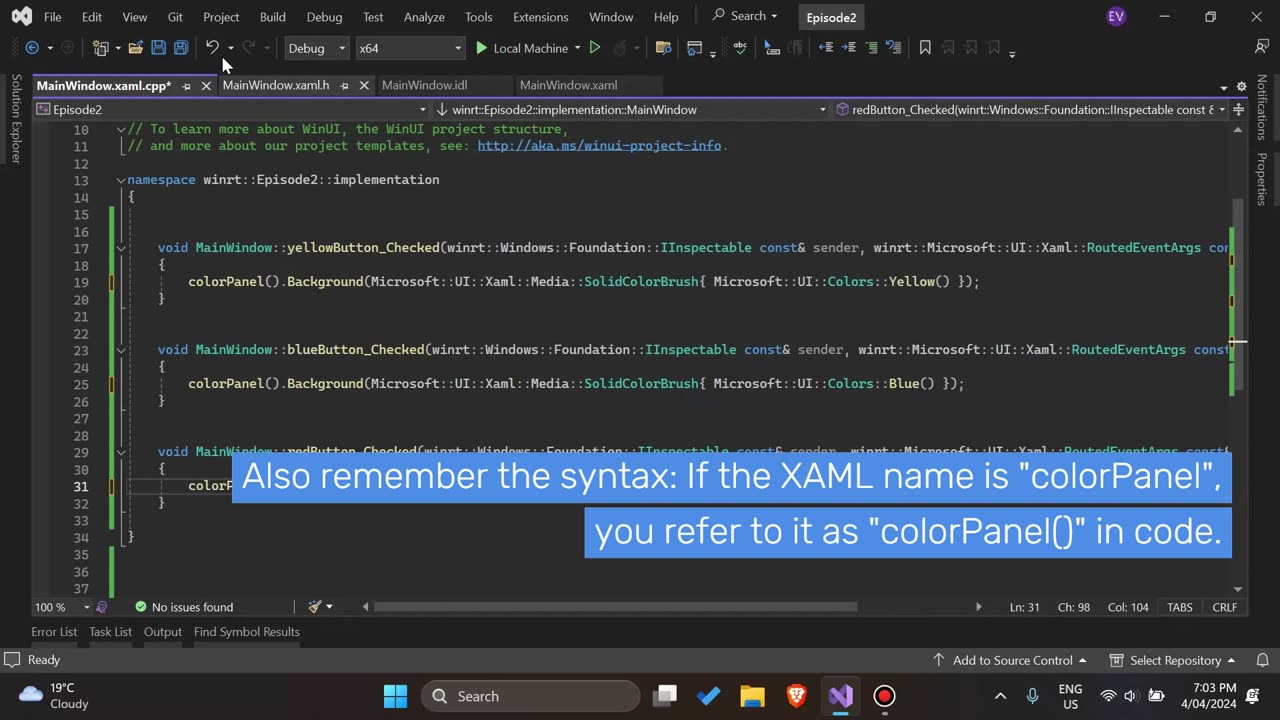Open the File menu

[52, 17]
